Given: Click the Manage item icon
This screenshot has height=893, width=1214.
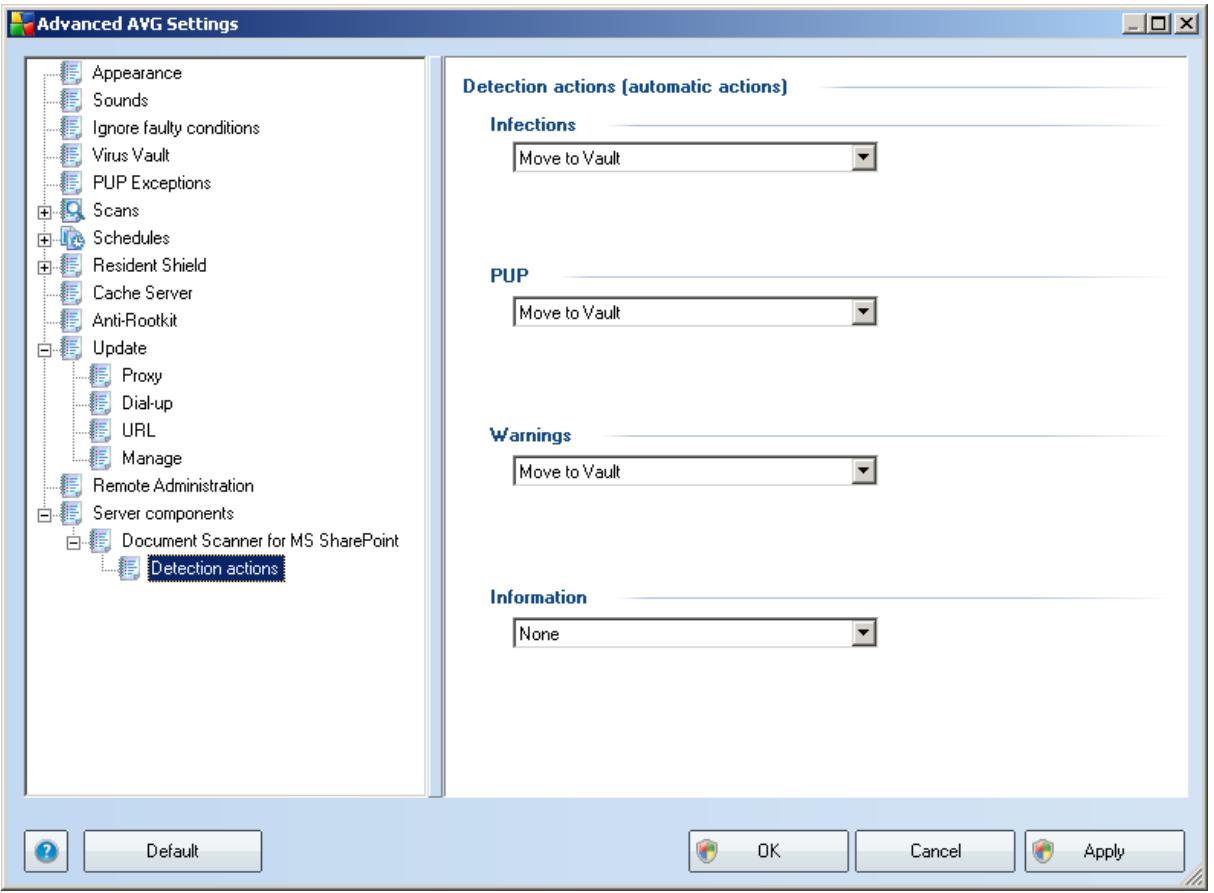Looking at the screenshot, I should coord(102,459).
